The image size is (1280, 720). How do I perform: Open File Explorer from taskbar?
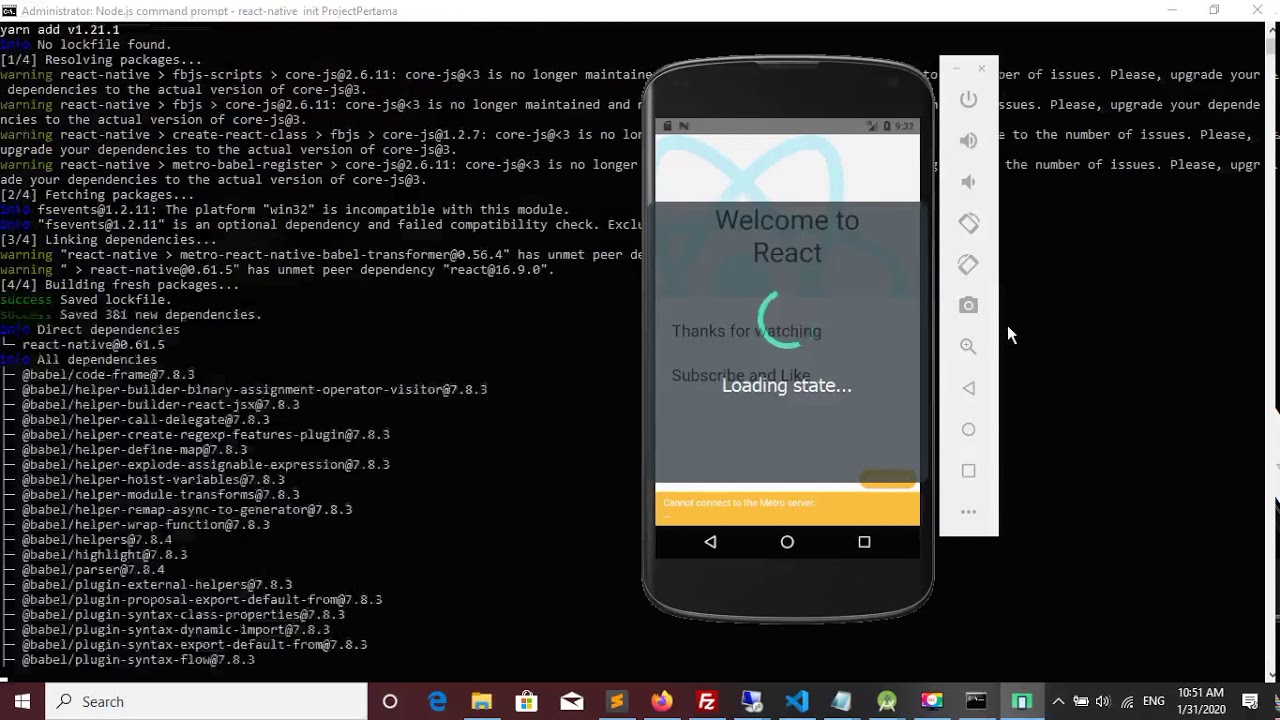(482, 701)
